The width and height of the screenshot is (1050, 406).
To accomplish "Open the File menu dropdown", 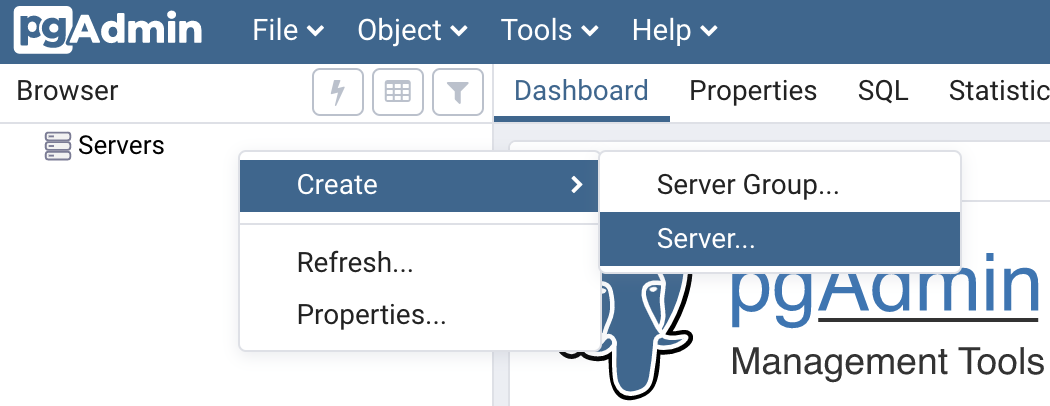I will click(288, 30).
